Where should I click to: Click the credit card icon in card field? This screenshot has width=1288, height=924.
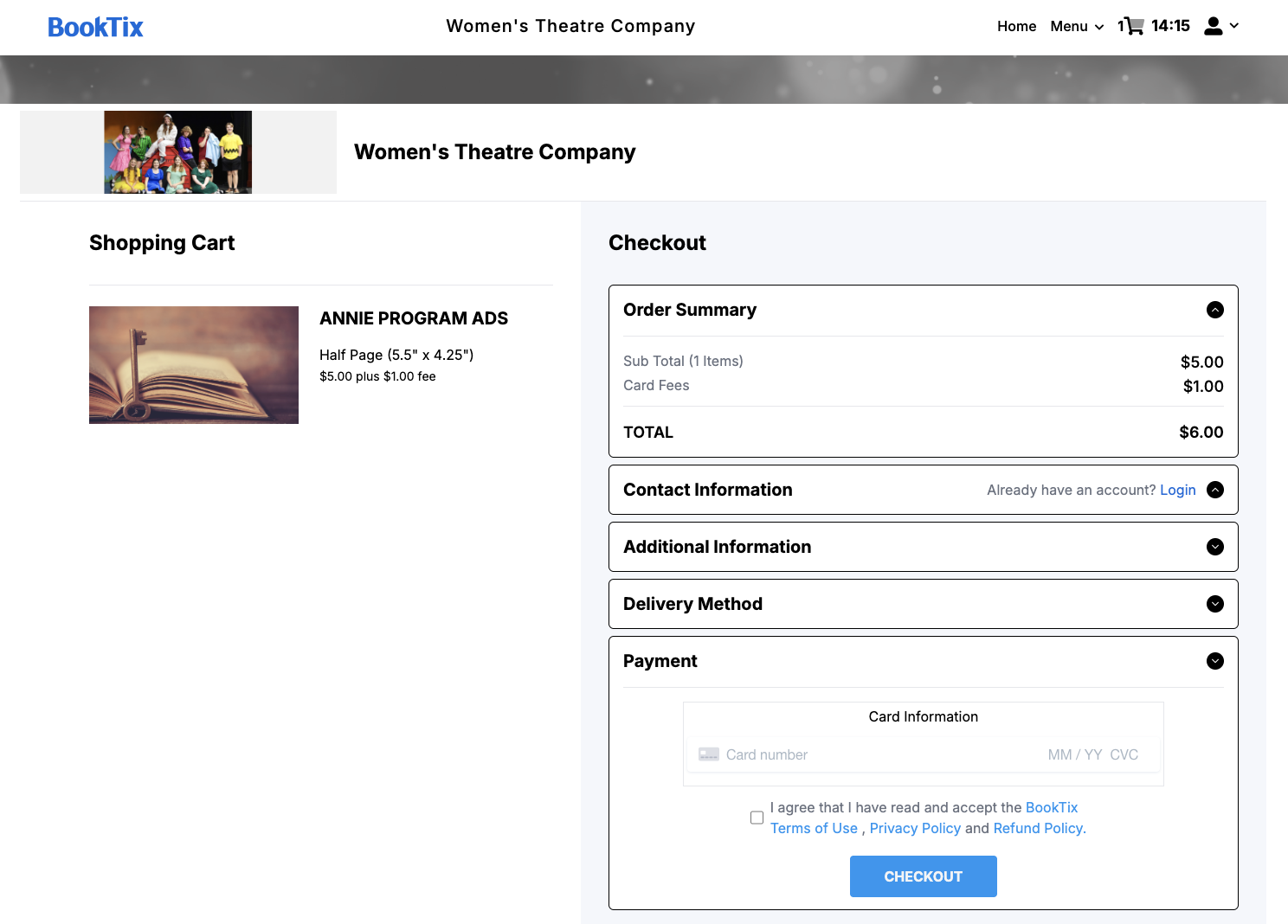tap(709, 754)
